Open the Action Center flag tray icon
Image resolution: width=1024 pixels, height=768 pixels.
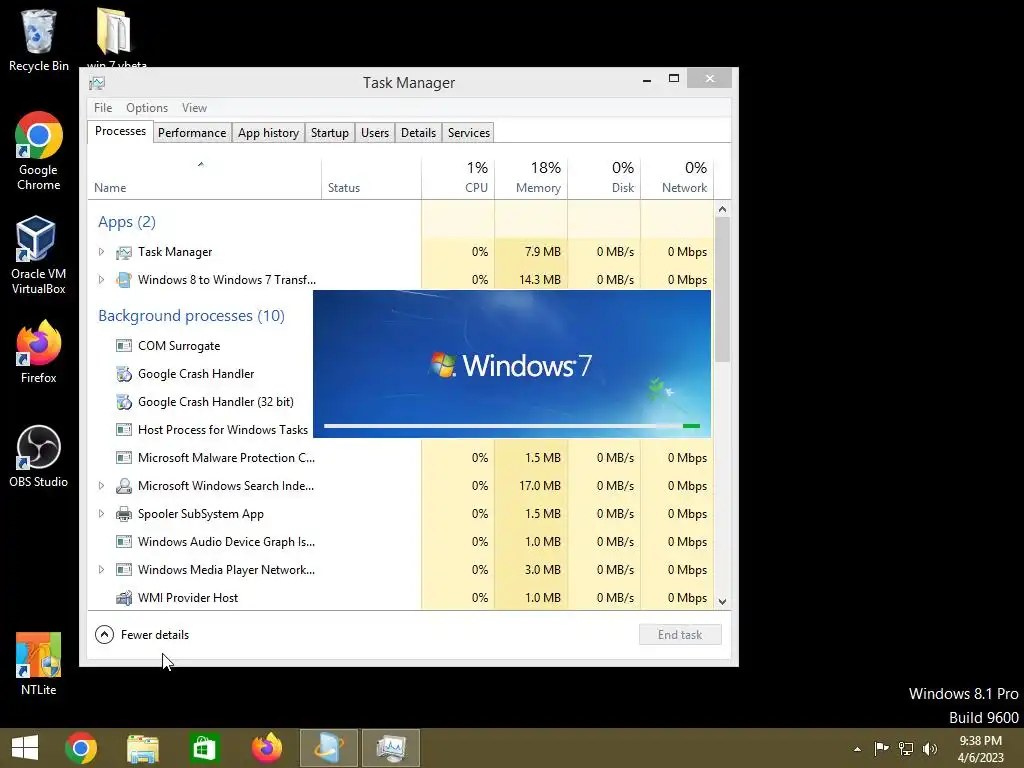(x=881, y=749)
